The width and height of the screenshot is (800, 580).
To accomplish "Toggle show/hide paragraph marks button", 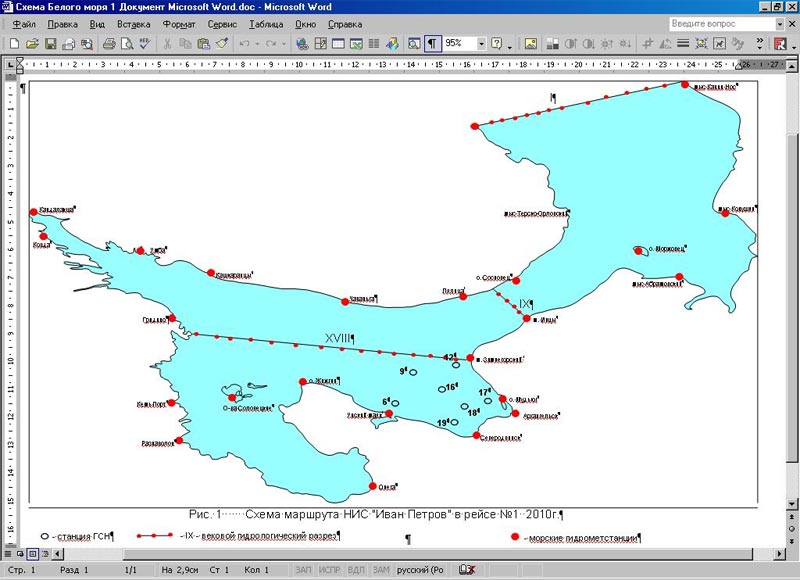I will tap(432, 44).
